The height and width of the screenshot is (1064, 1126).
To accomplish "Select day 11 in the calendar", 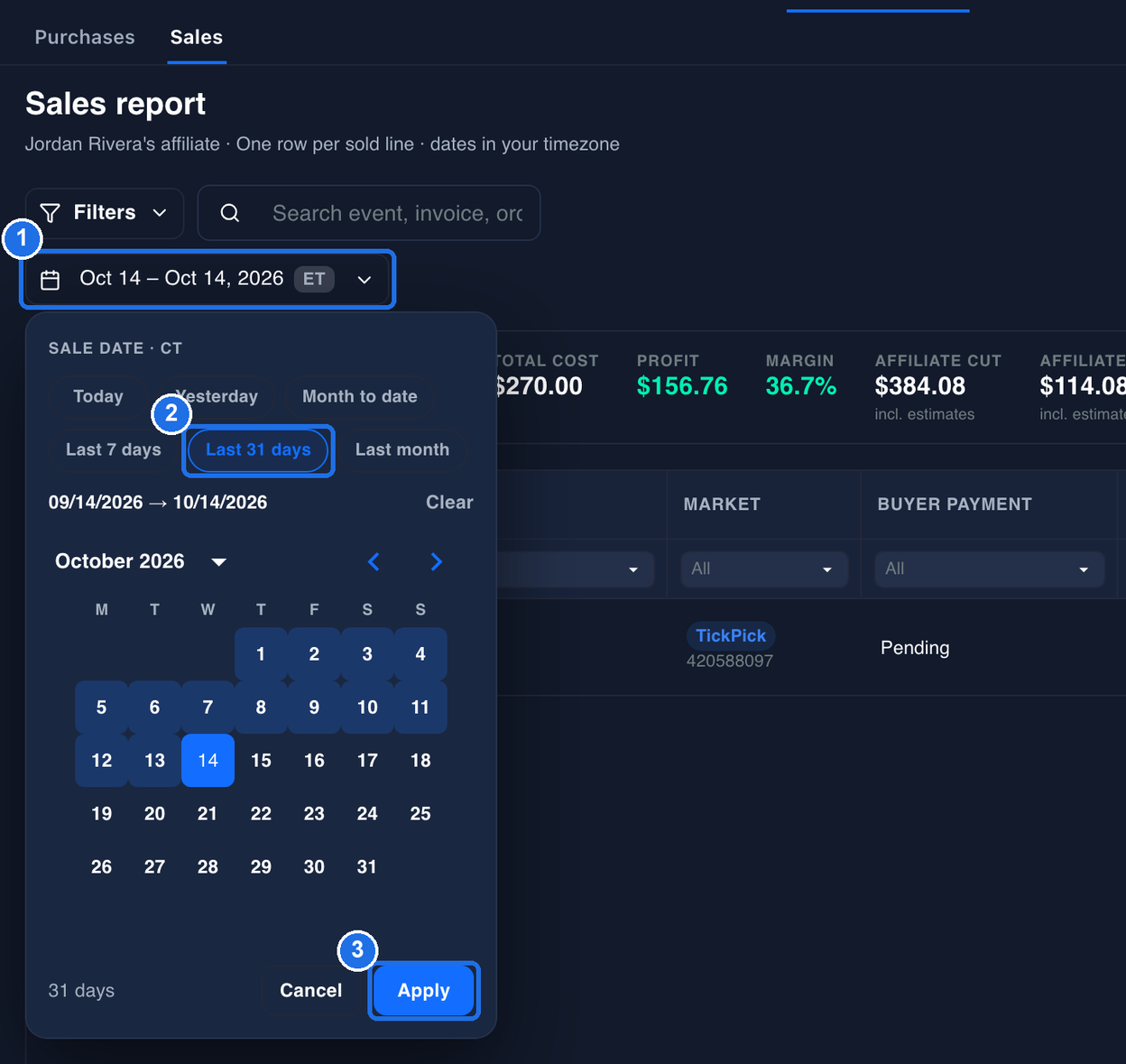I will [x=420, y=708].
